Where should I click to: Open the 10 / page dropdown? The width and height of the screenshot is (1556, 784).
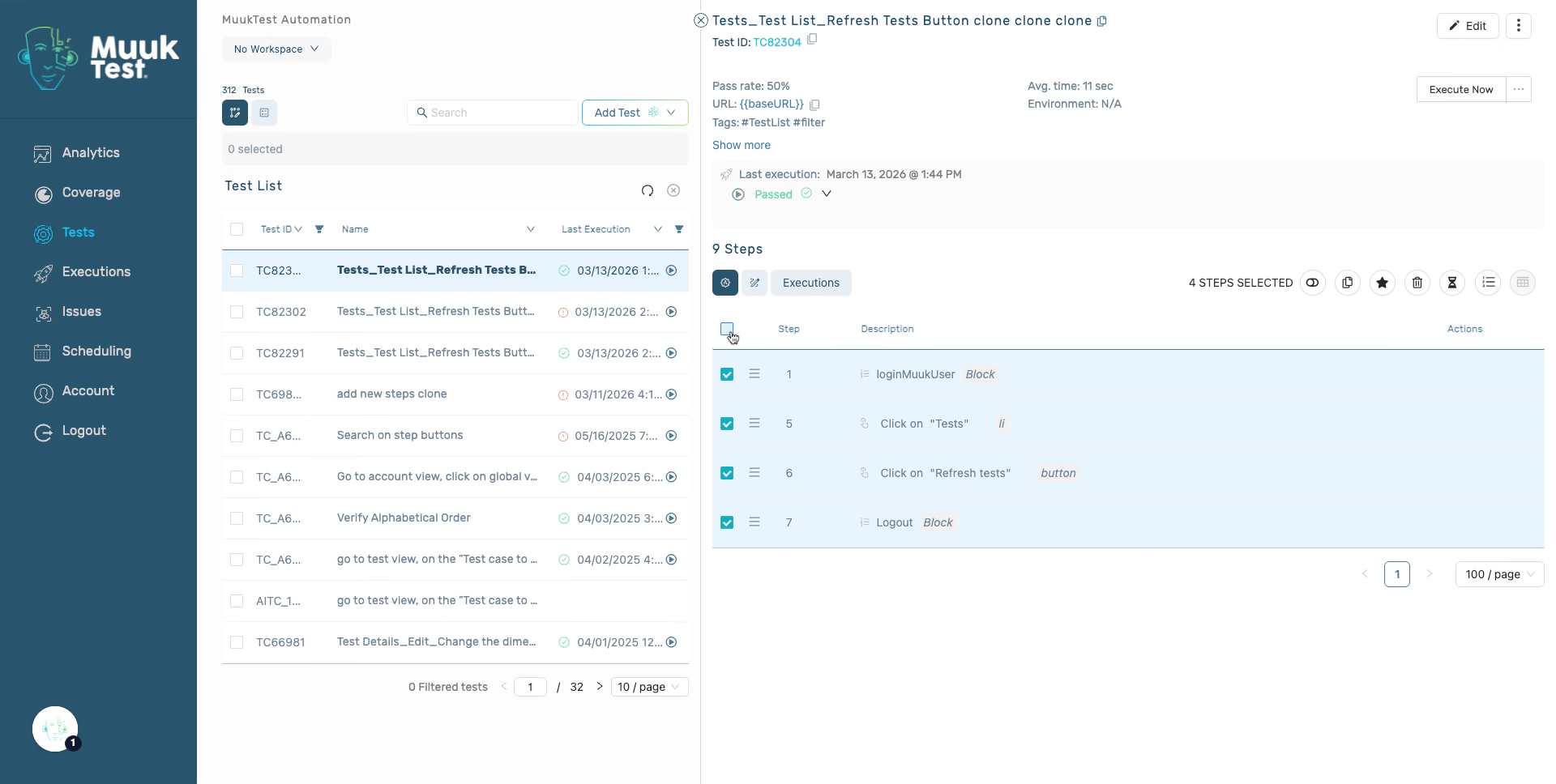pos(649,687)
